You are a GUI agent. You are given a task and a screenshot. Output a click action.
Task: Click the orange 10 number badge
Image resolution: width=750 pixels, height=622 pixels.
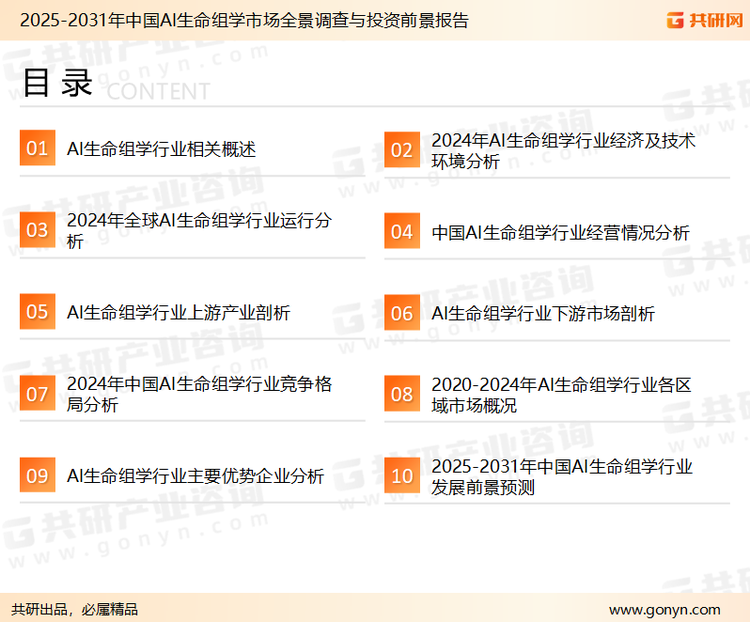[x=402, y=476]
